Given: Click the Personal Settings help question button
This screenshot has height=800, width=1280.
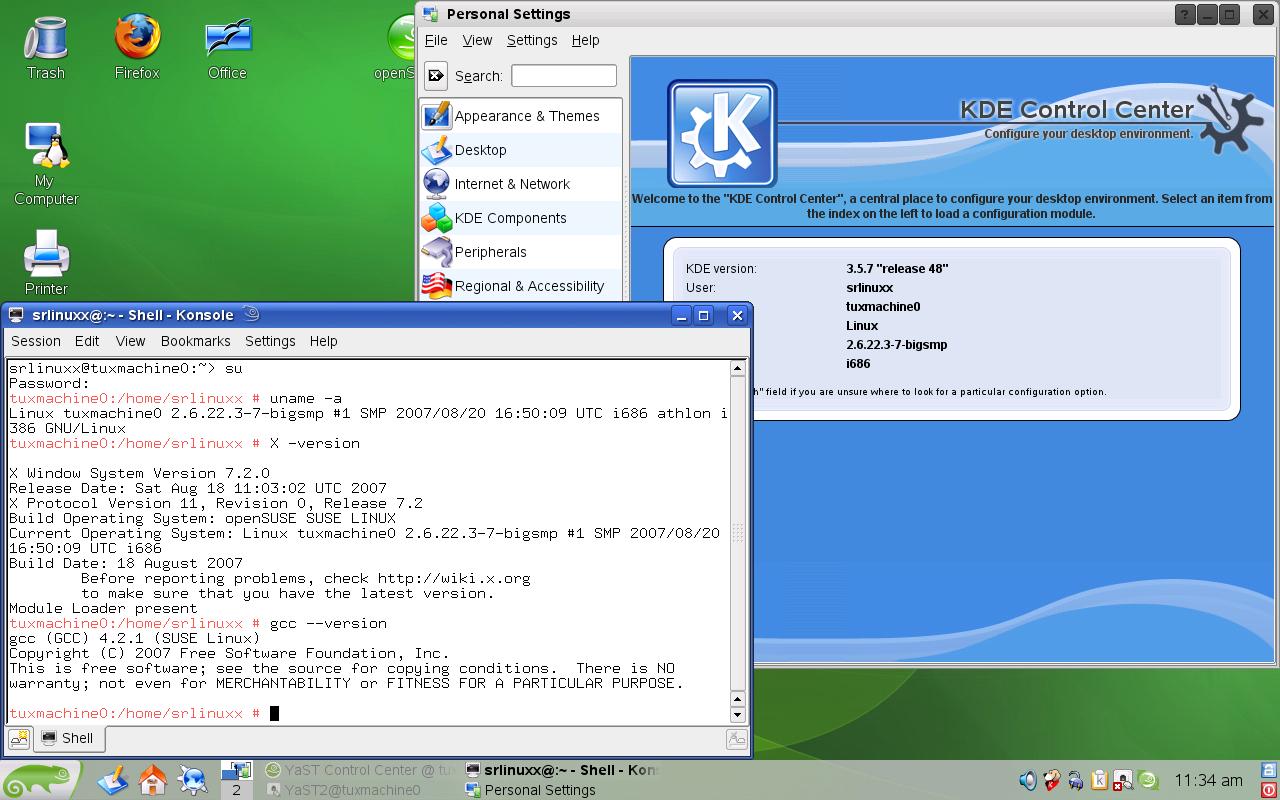Looking at the screenshot, I should point(1184,14).
